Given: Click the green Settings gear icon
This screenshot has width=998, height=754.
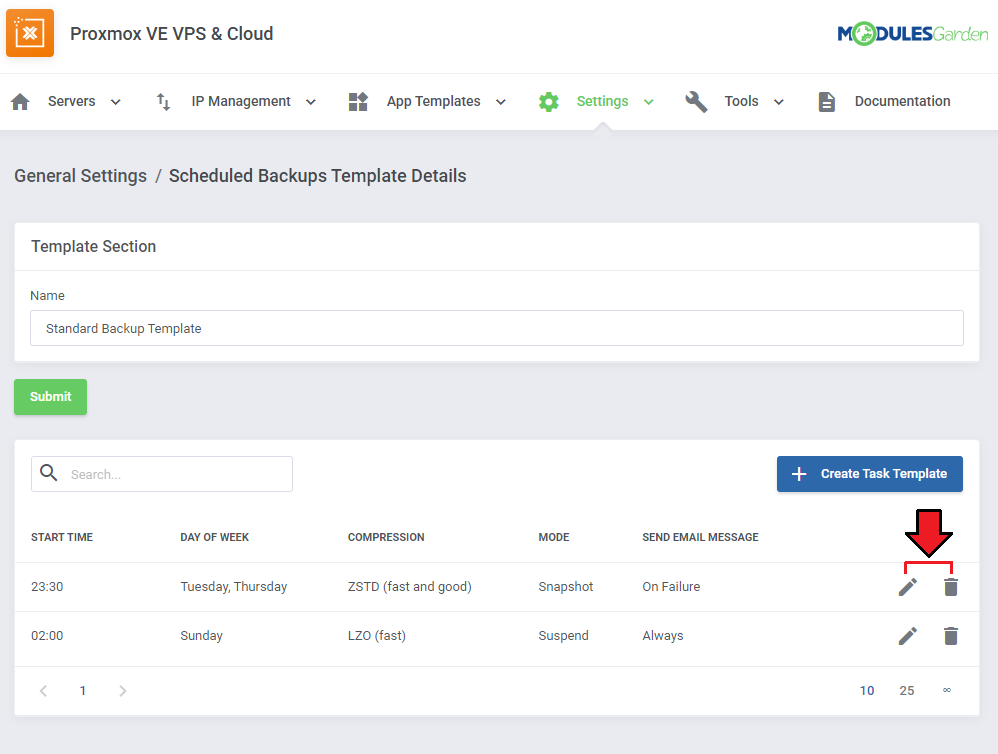Looking at the screenshot, I should [x=549, y=102].
